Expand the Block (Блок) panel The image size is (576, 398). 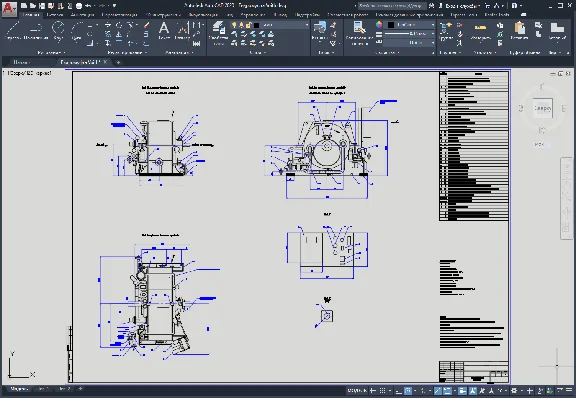click(326, 53)
